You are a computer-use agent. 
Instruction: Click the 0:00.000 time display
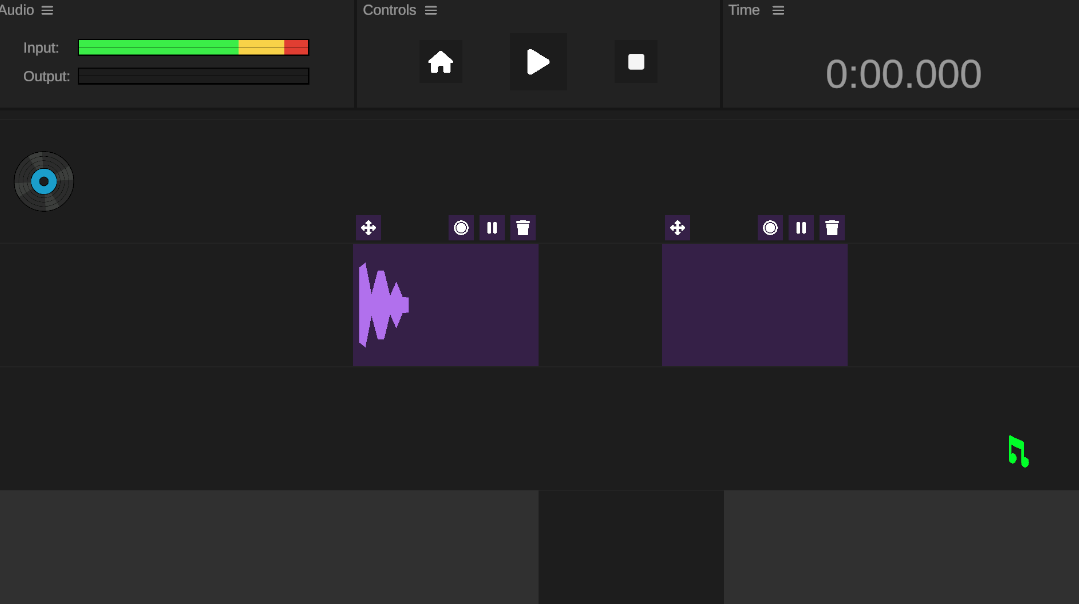pyautogui.click(x=903, y=74)
